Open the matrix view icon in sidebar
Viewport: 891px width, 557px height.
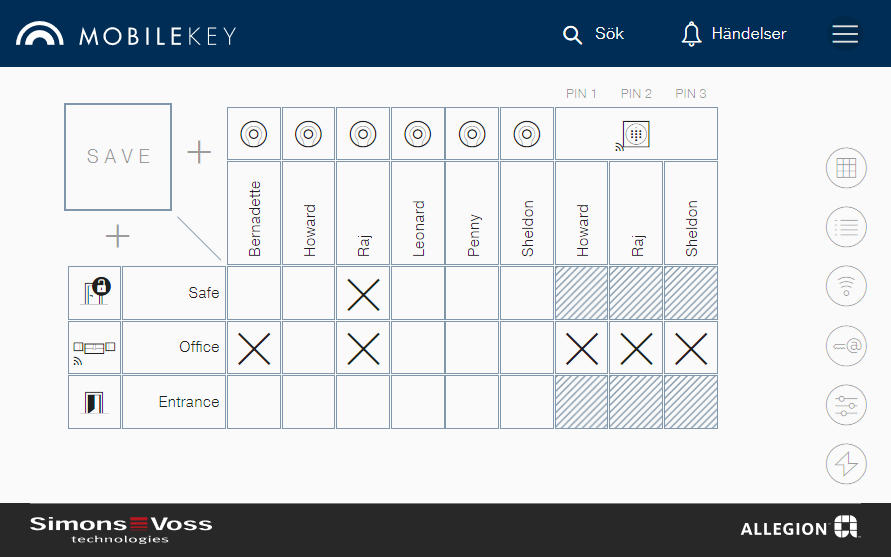[x=846, y=168]
